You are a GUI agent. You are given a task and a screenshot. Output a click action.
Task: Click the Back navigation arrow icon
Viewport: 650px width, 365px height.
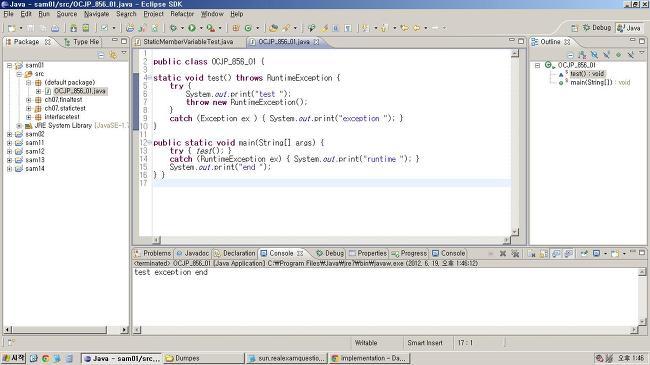[x=416, y=28]
